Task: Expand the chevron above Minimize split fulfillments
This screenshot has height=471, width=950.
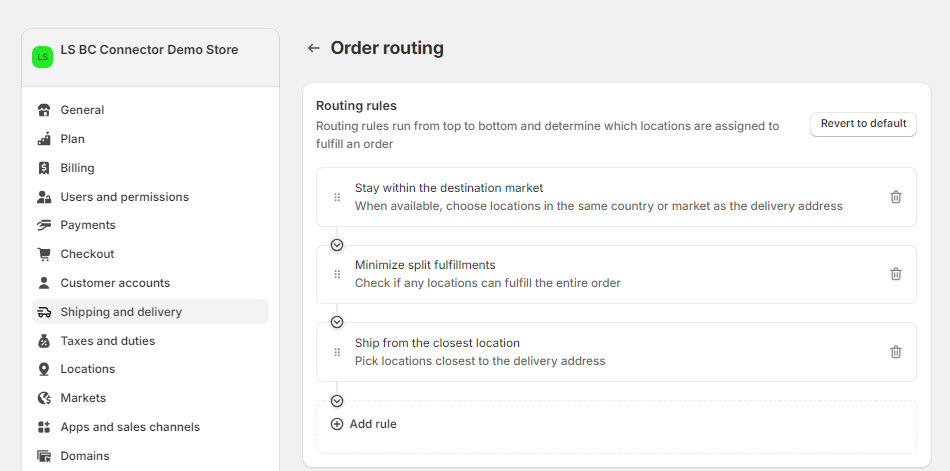Action: tap(337, 245)
